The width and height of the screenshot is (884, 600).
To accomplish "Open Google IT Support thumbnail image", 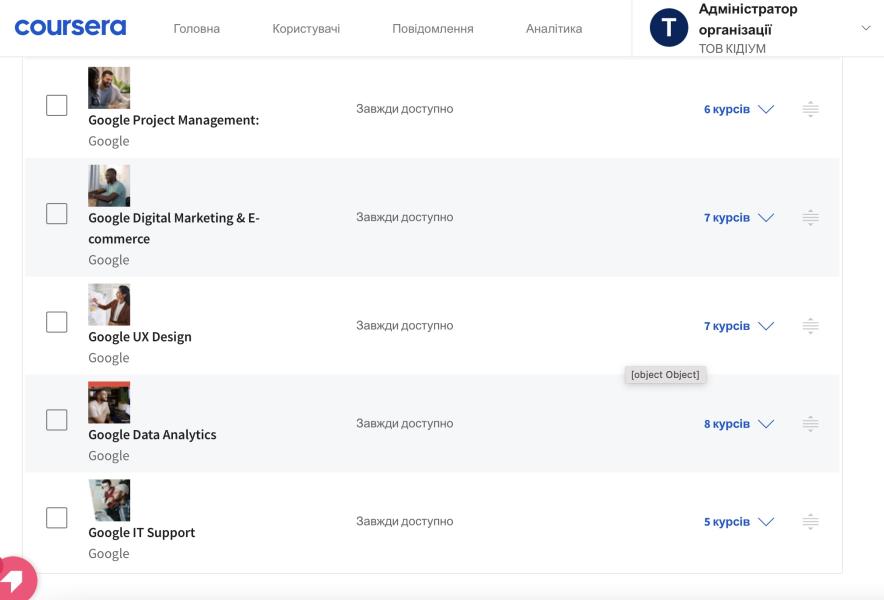I will click(x=109, y=500).
